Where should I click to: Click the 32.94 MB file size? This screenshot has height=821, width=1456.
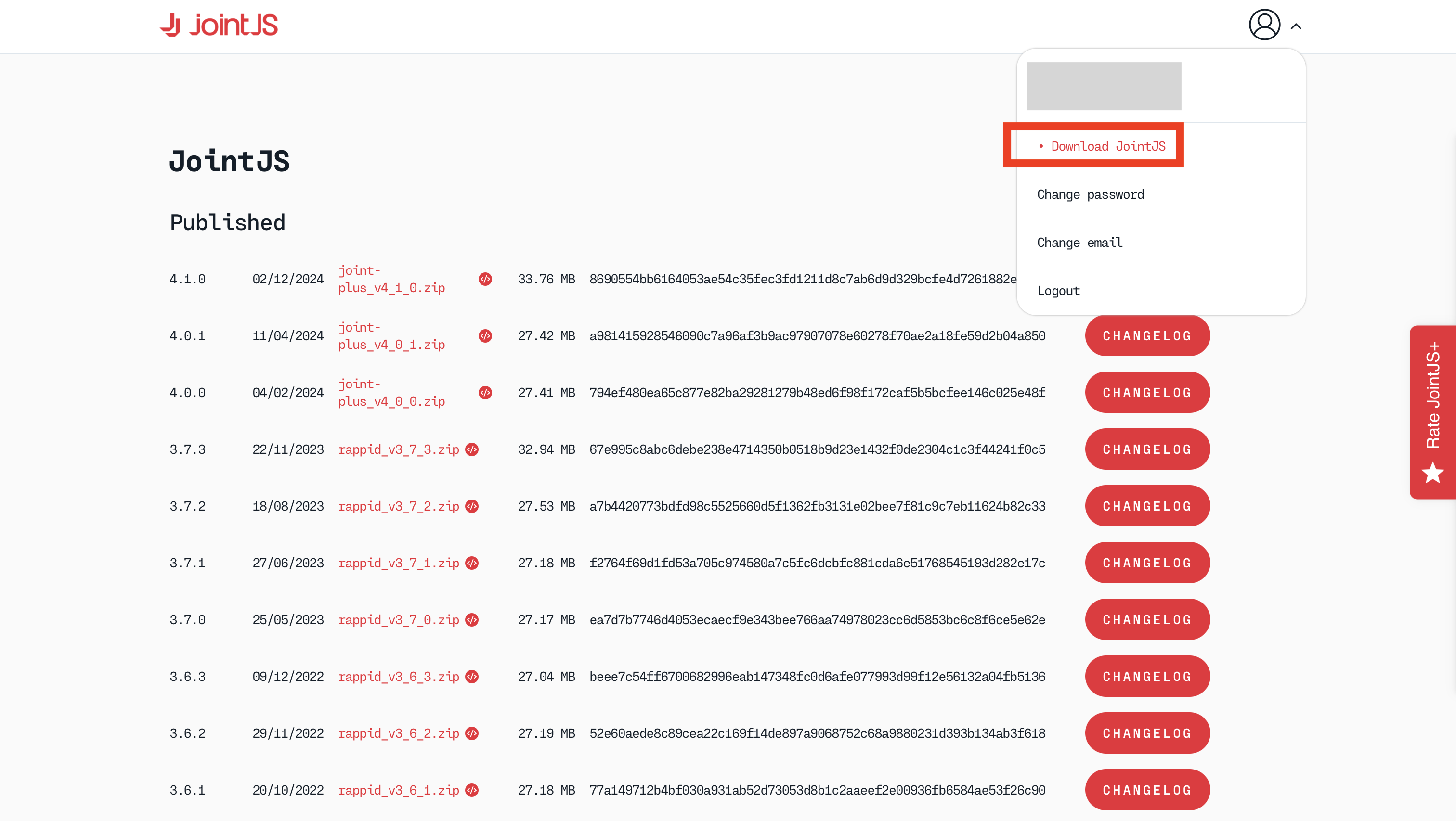coord(546,449)
